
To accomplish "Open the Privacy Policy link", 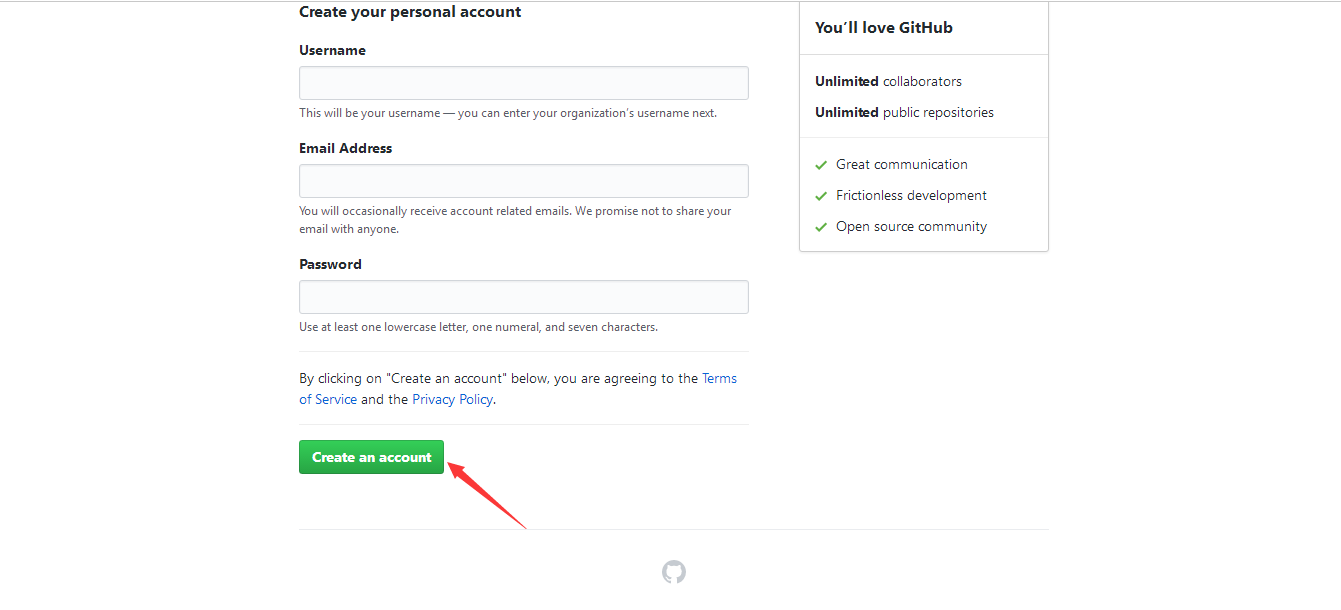I will click(452, 399).
